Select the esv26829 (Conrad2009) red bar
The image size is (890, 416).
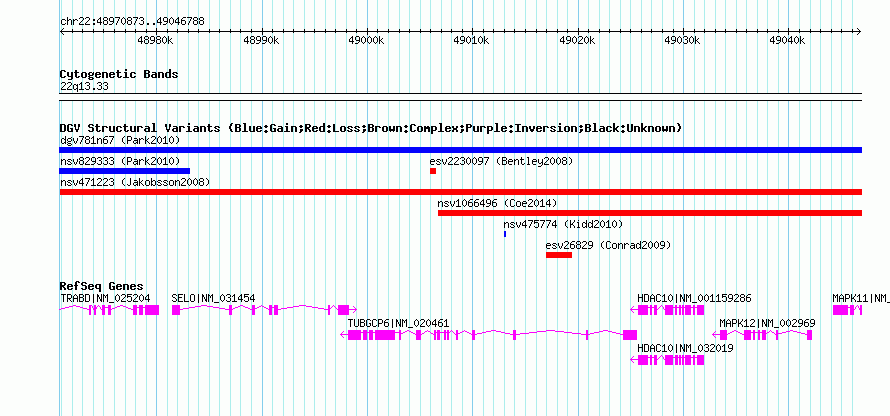click(x=559, y=255)
